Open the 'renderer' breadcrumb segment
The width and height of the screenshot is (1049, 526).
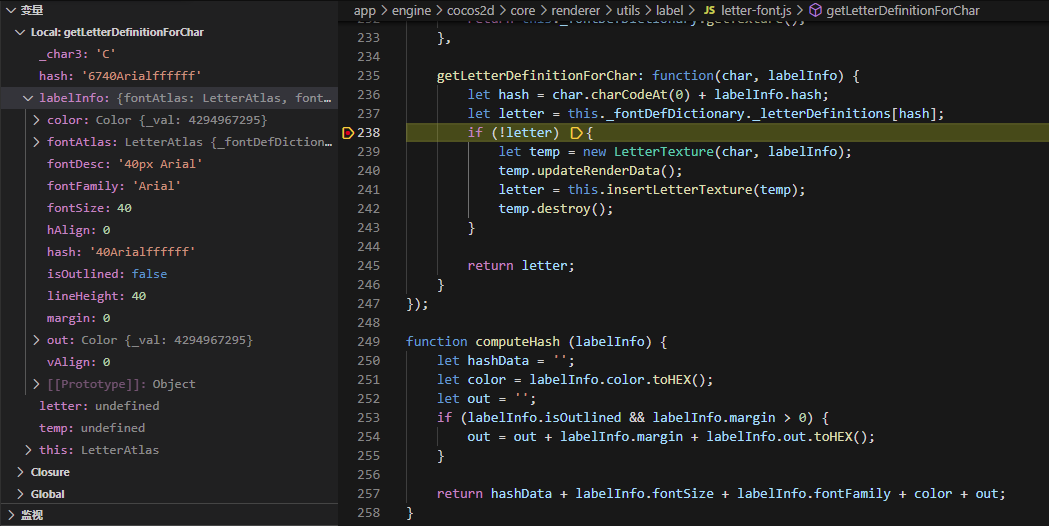click(575, 10)
